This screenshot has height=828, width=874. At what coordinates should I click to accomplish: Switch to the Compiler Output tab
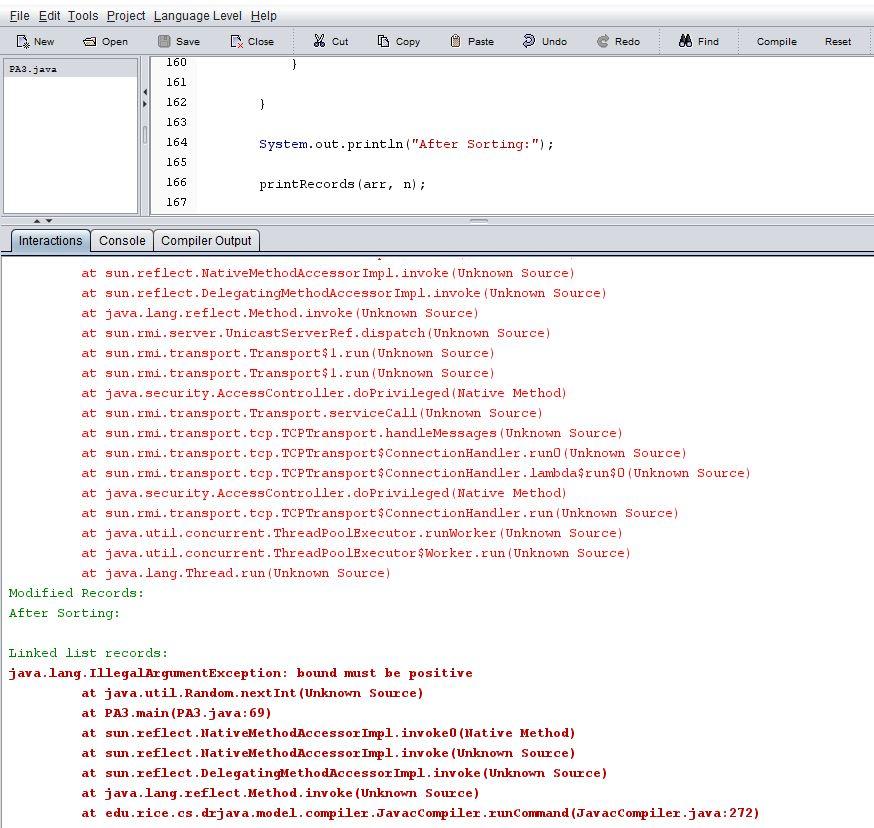coord(206,240)
